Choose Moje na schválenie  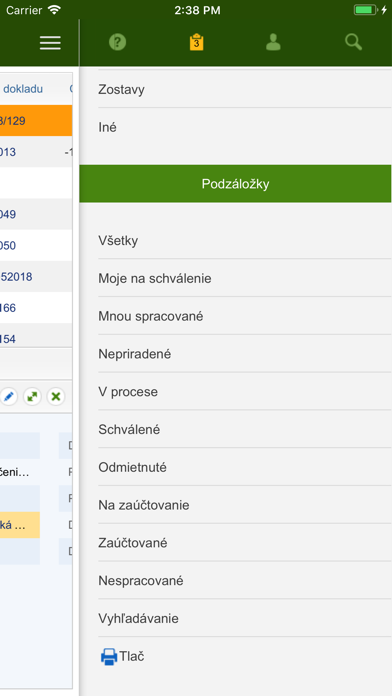(x=244, y=278)
